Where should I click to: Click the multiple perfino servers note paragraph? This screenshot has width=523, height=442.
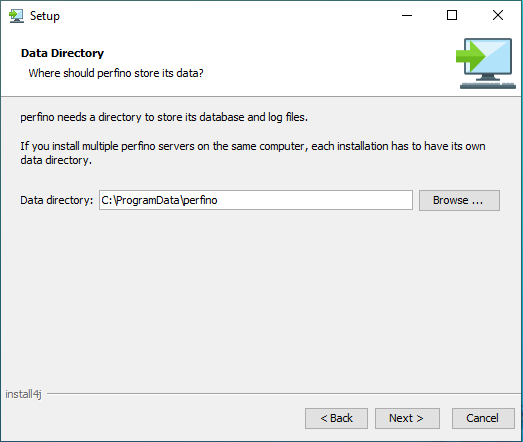(253, 153)
